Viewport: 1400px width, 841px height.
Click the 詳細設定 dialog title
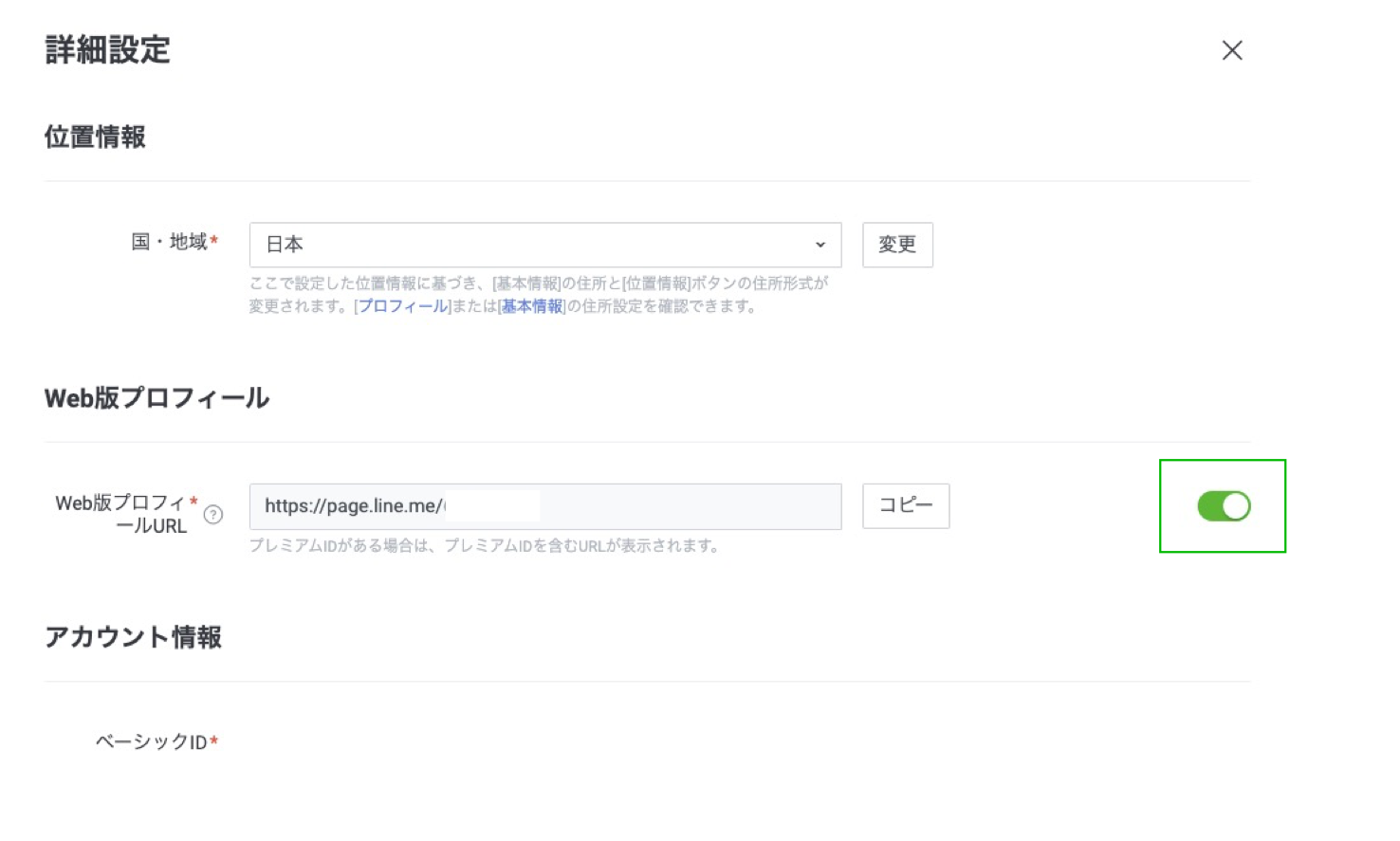[x=107, y=50]
